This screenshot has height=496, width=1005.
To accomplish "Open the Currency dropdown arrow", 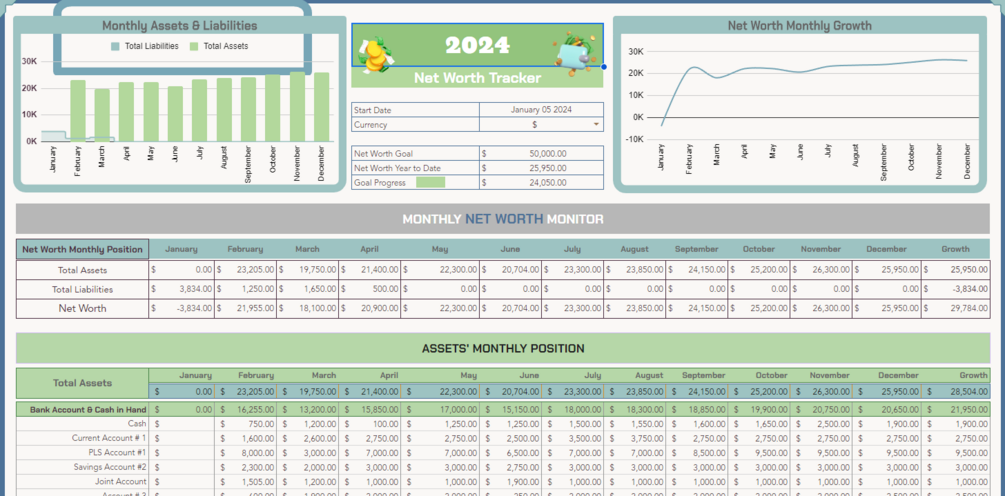I will coord(596,124).
